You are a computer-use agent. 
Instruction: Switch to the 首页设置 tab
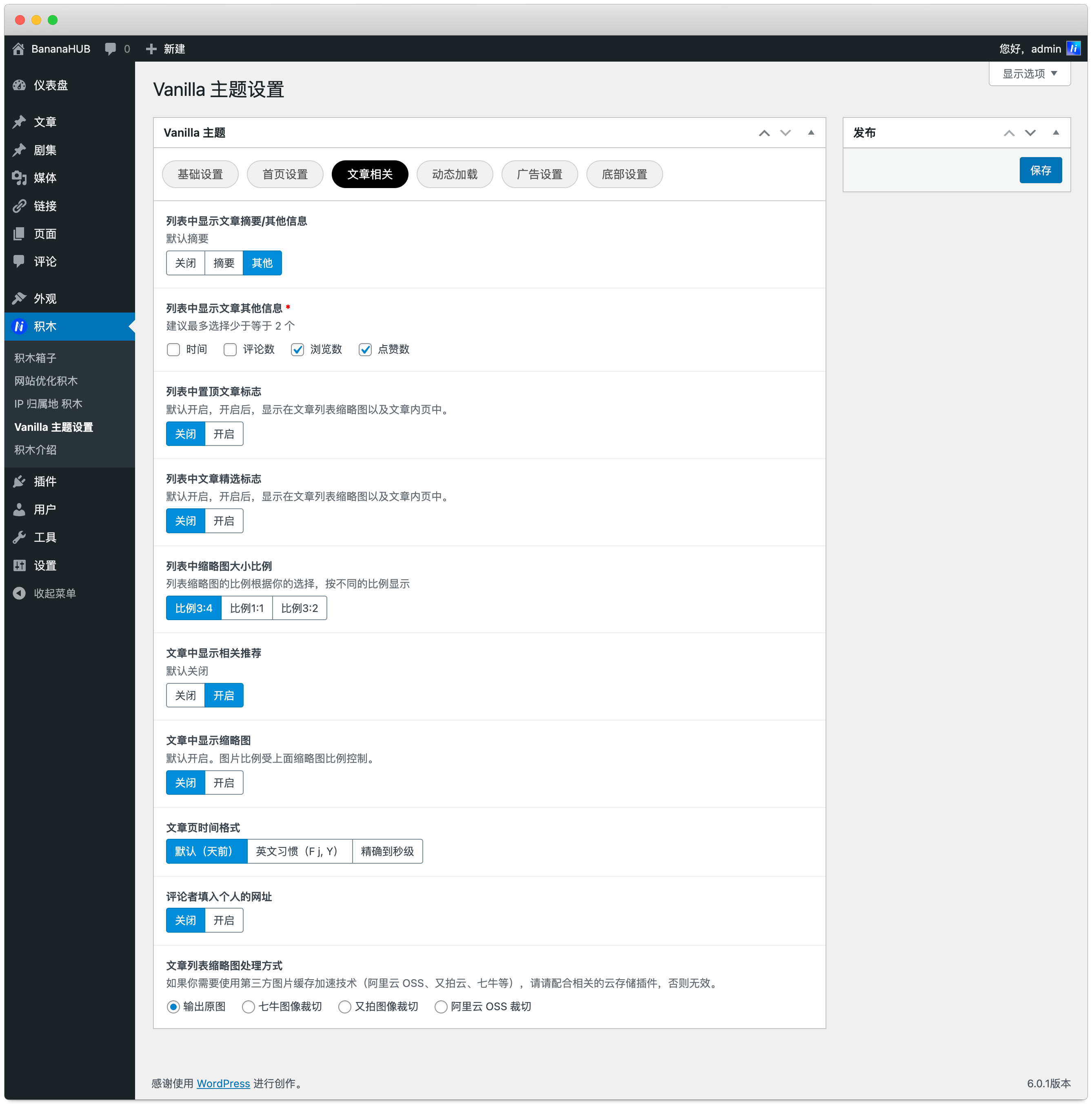[285, 174]
